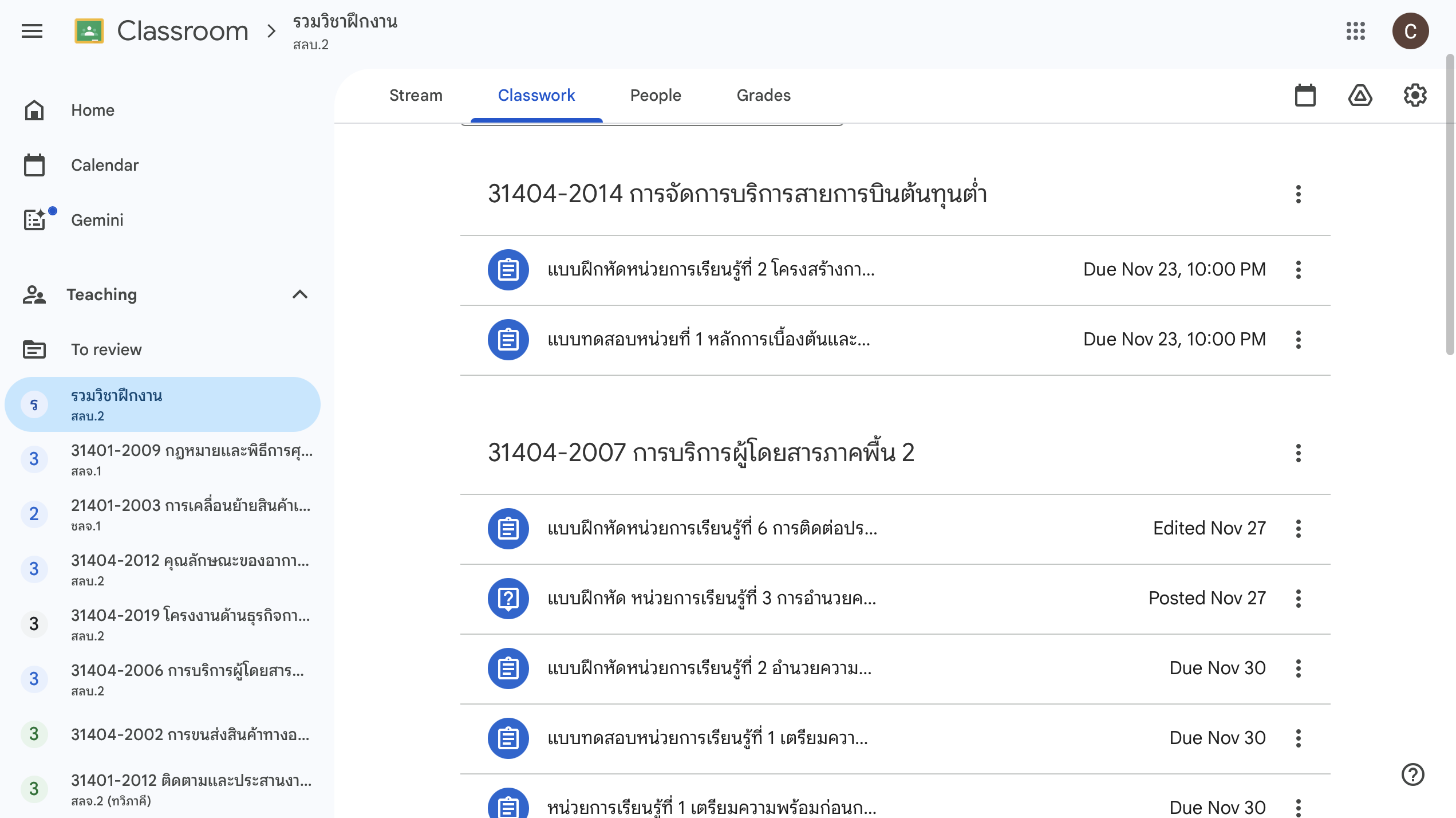Open options for topic 31404-2014

tap(1298, 194)
